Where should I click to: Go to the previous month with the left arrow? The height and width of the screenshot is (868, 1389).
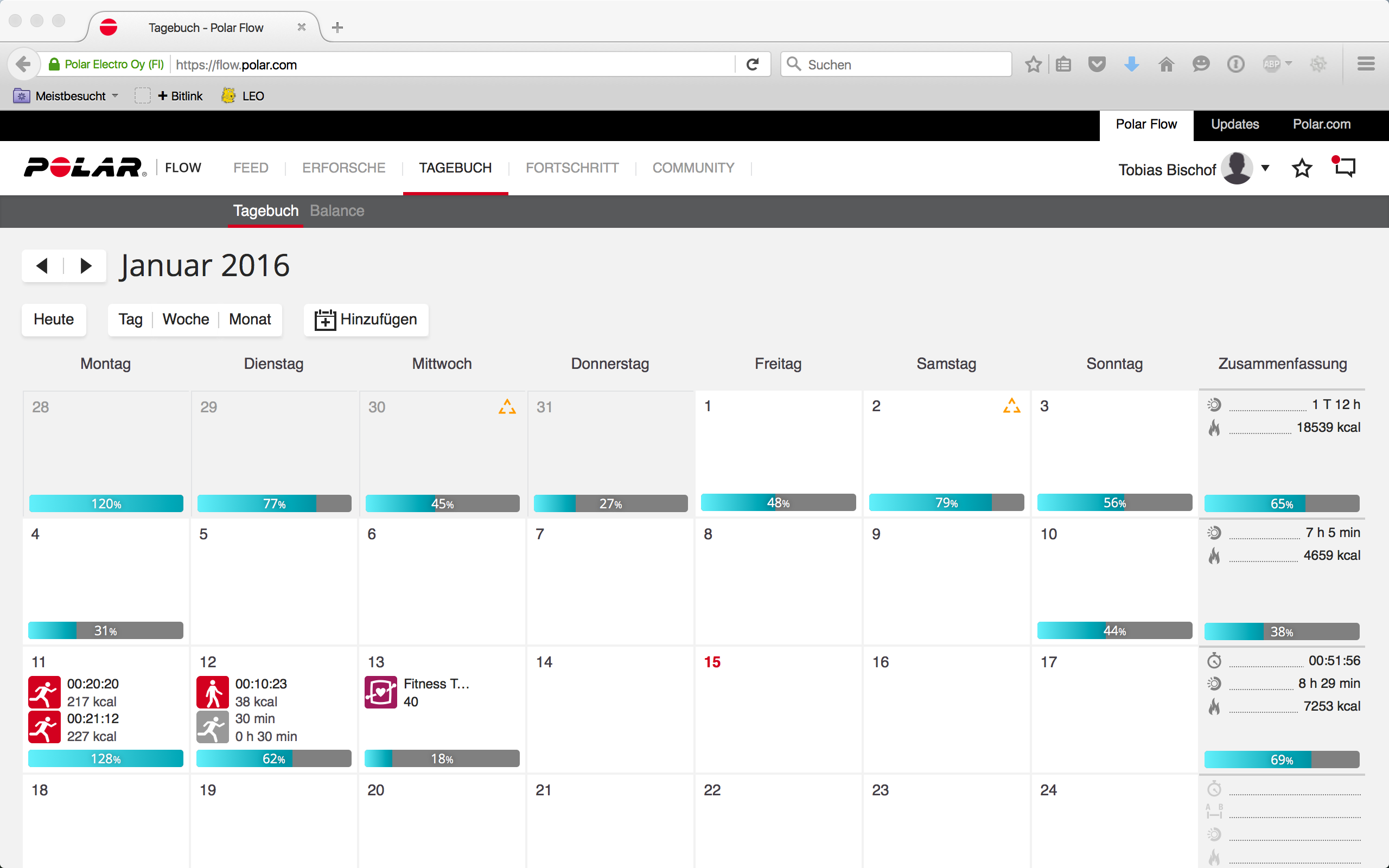(42, 266)
